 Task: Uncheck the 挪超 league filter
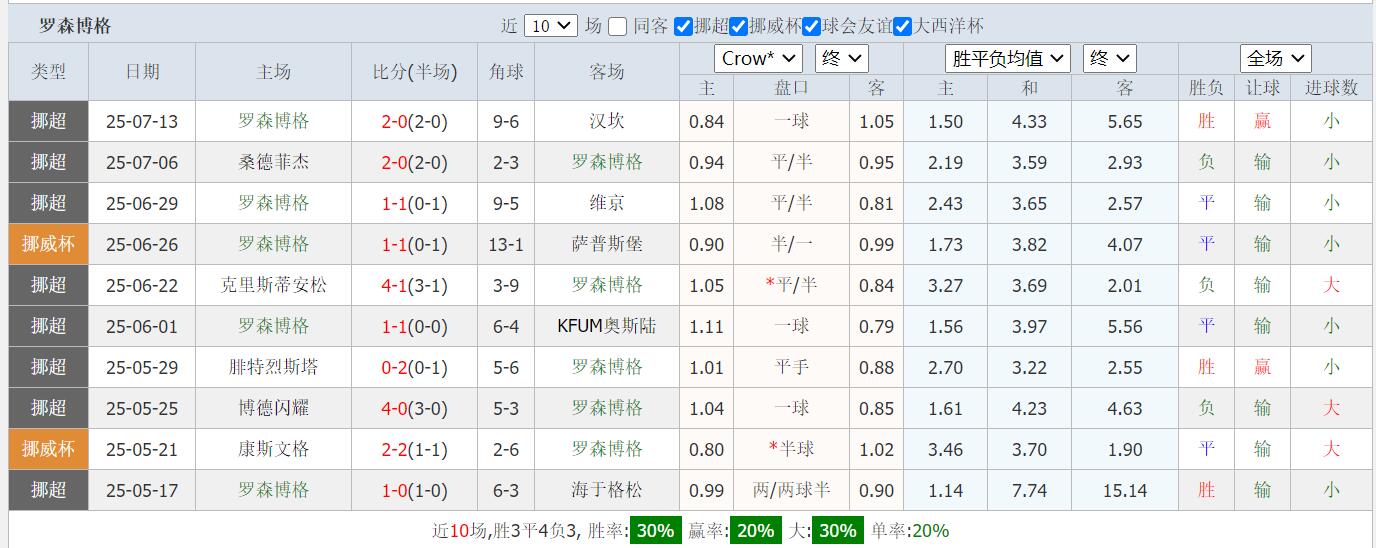click(684, 27)
